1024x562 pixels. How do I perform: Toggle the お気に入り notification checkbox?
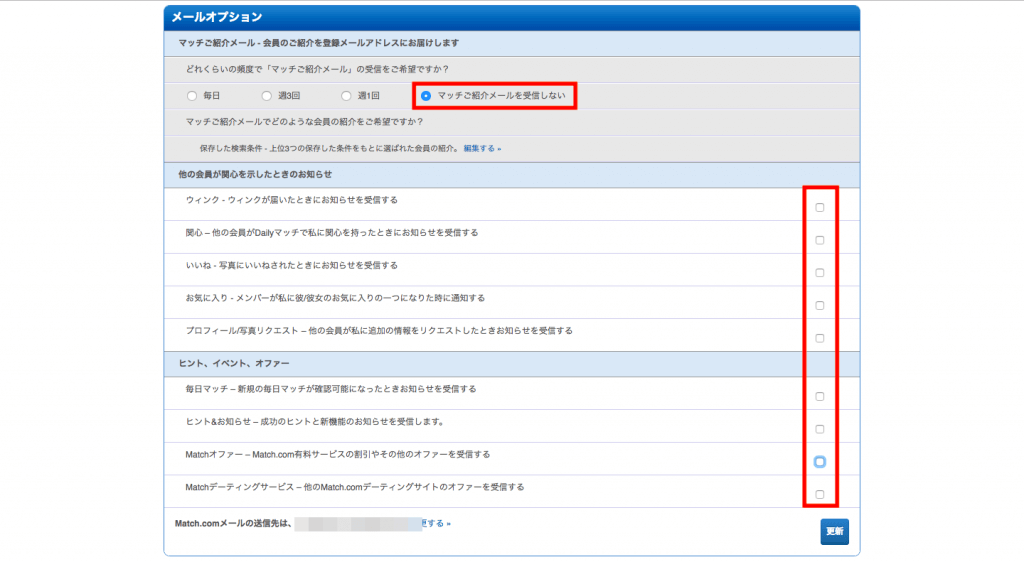820,306
